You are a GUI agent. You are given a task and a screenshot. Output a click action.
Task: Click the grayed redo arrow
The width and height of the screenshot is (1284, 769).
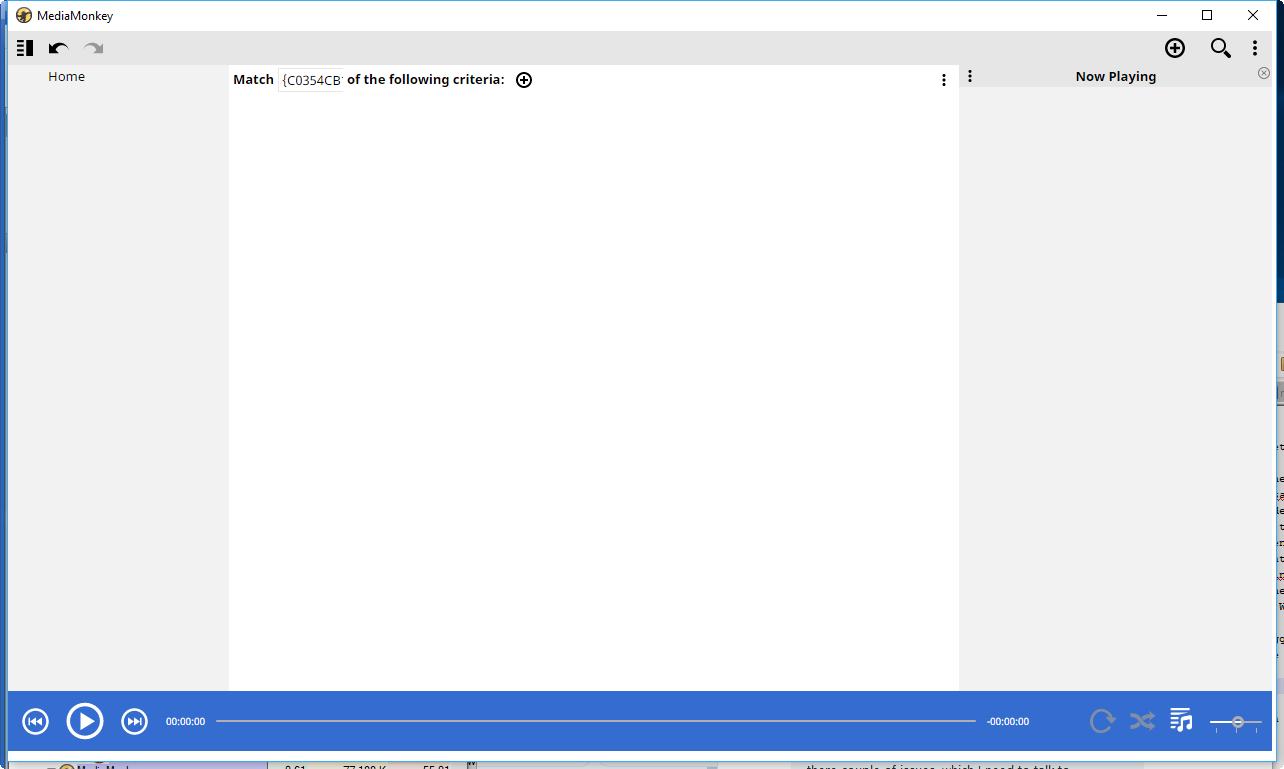(94, 48)
